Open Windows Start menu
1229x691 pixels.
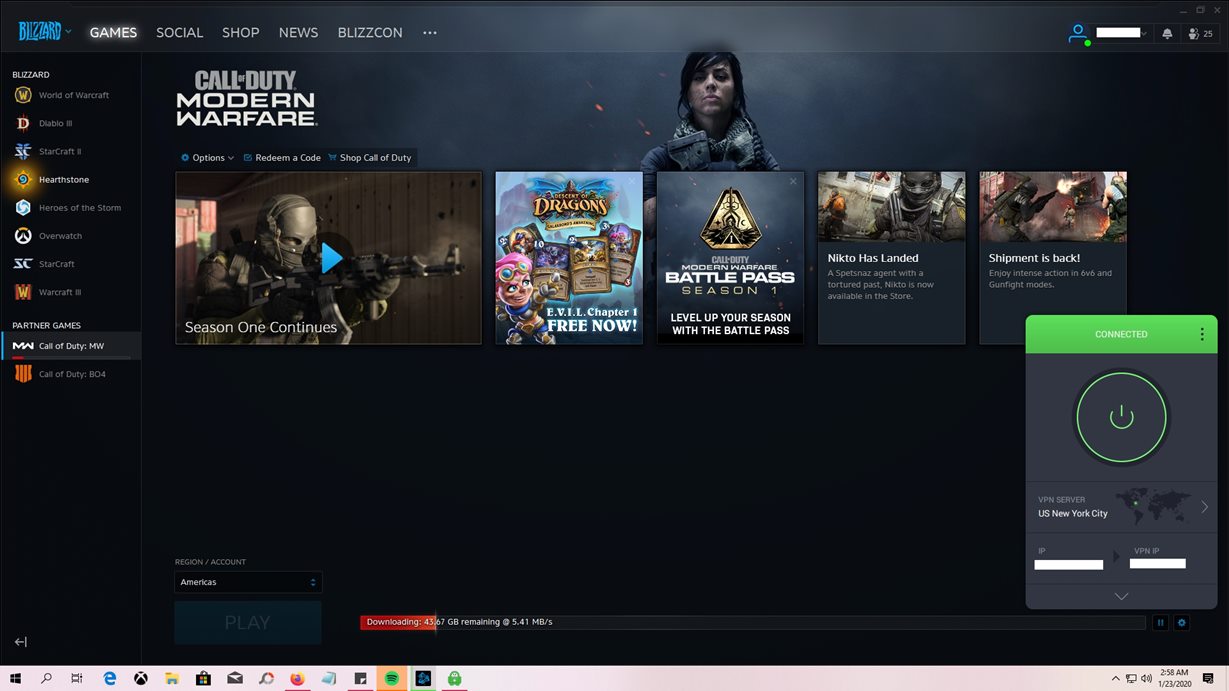[16, 678]
